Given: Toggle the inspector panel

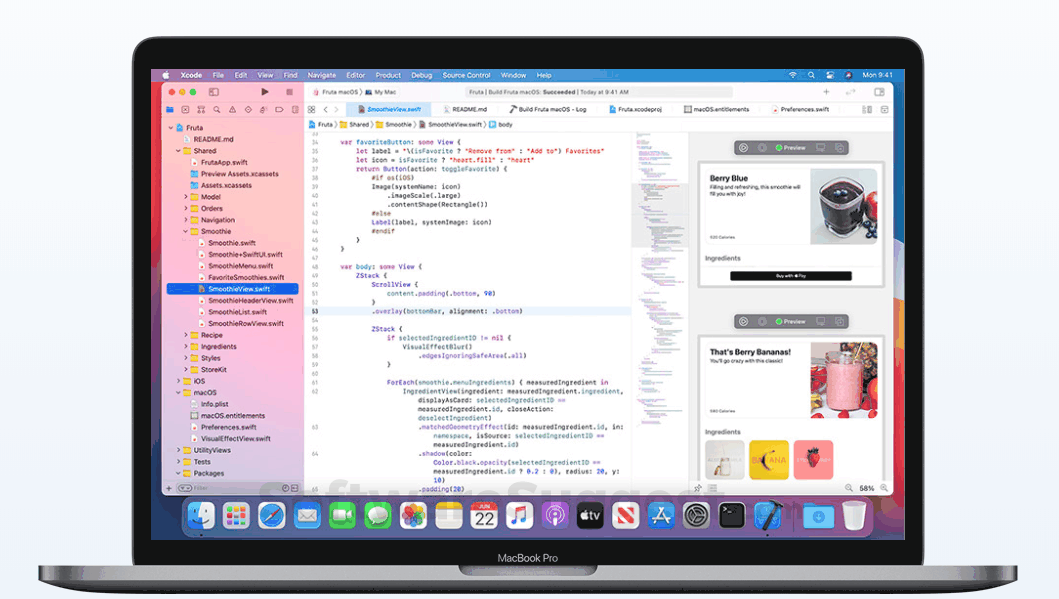Looking at the screenshot, I should pyautogui.click(x=879, y=92).
